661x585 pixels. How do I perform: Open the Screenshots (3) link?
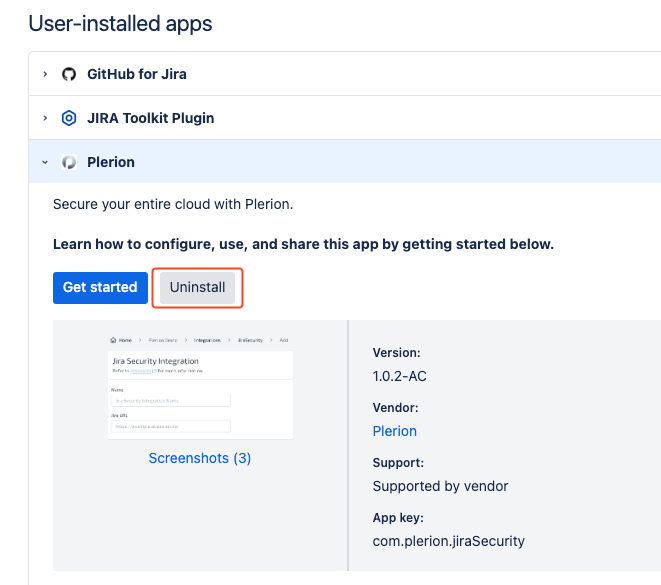(x=200, y=458)
